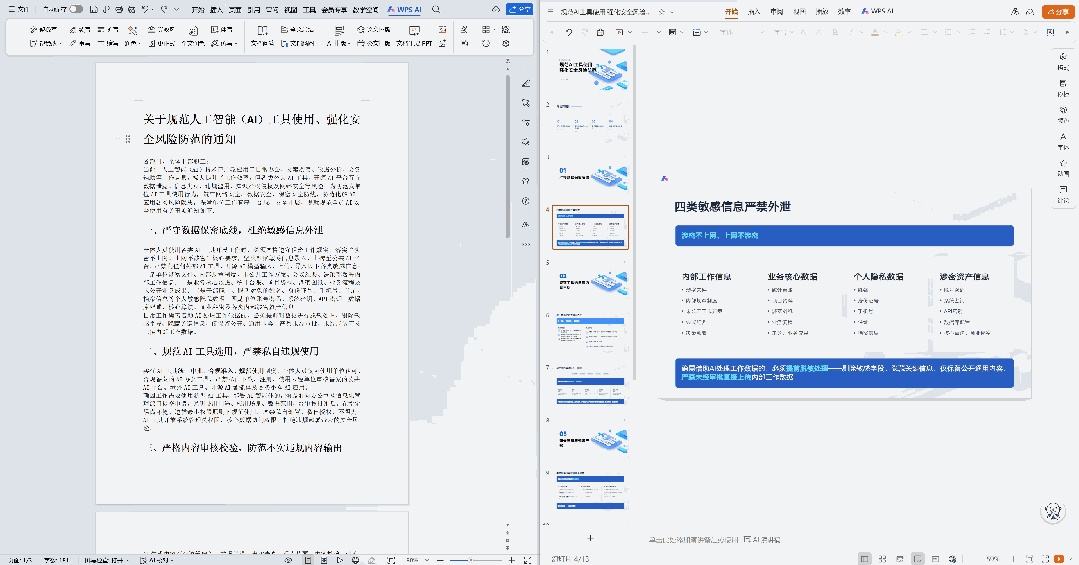Click the zoom out minus in Writer status bar

coord(440,560)
